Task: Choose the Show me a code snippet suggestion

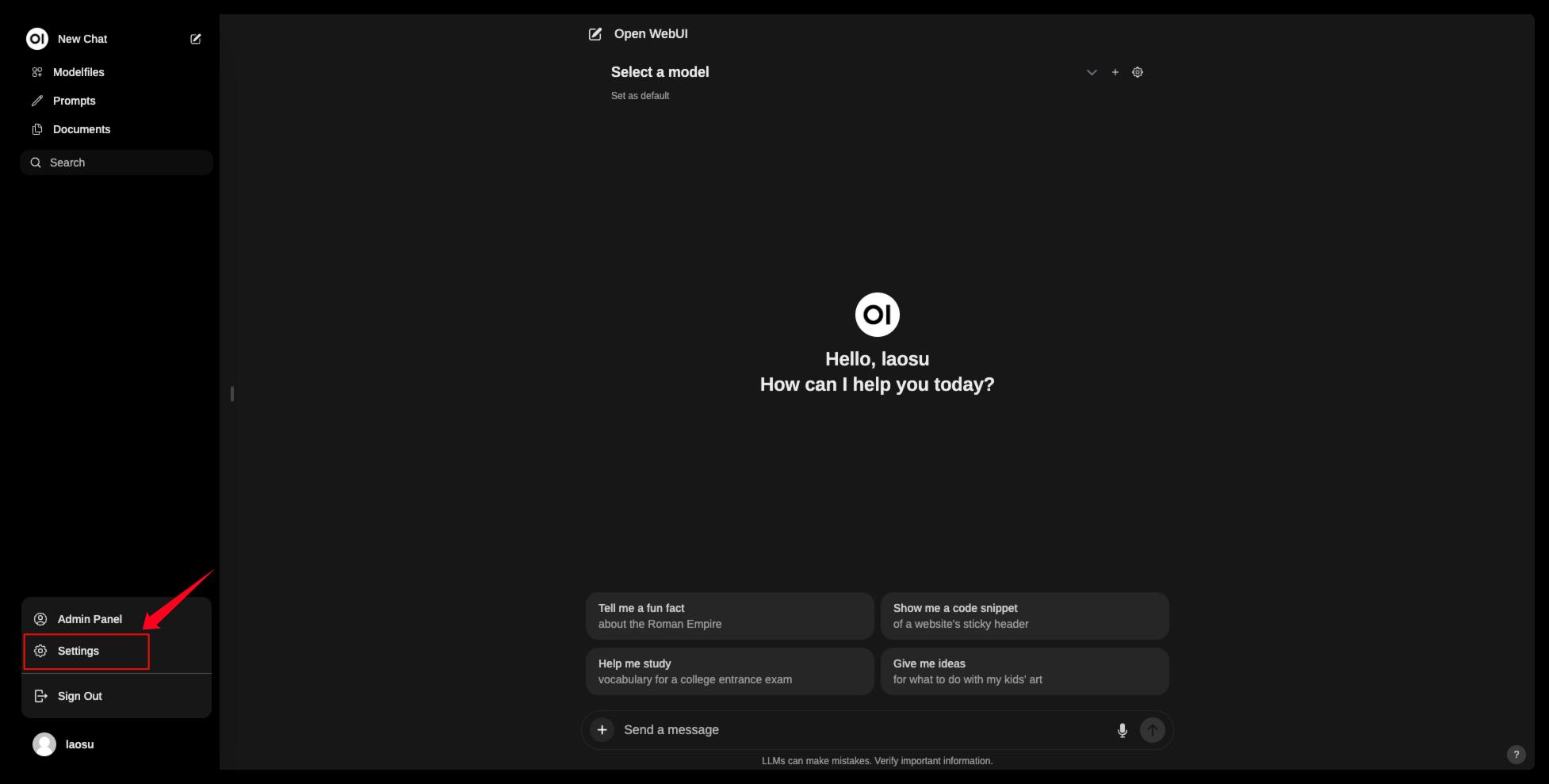Action: [1024, 616]
